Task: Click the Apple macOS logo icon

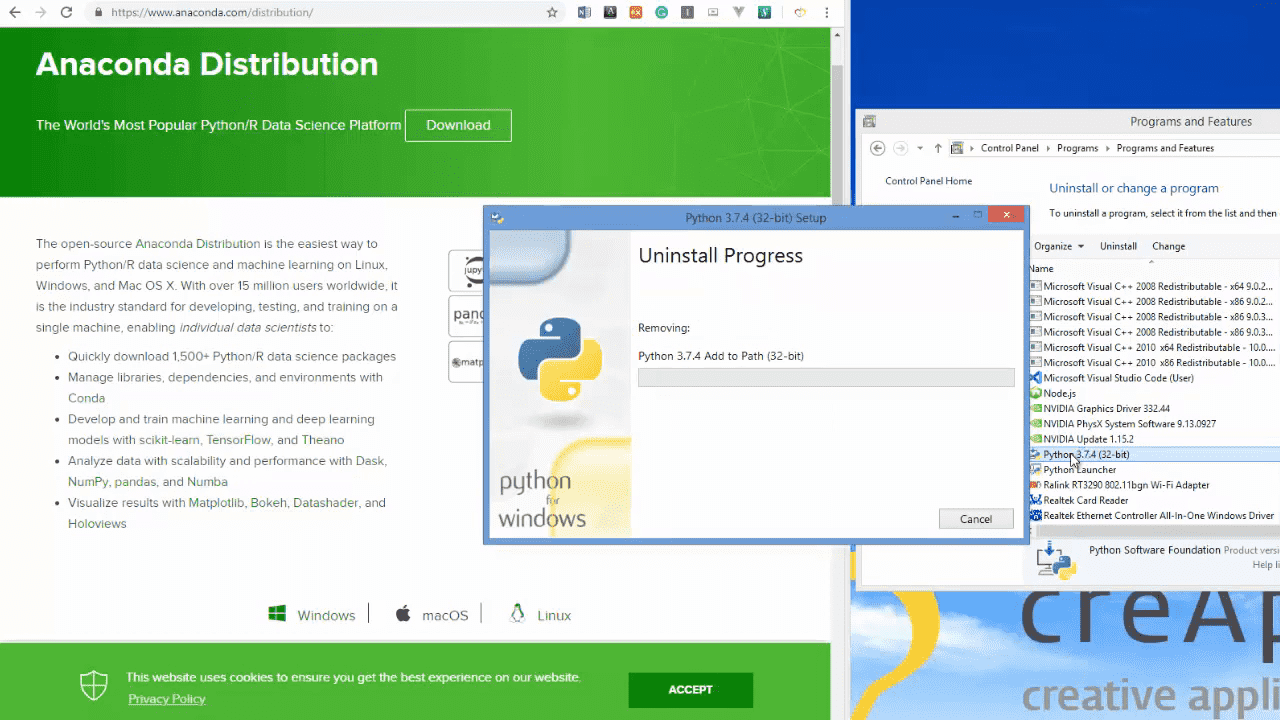Action: click(x=403, y=613)
